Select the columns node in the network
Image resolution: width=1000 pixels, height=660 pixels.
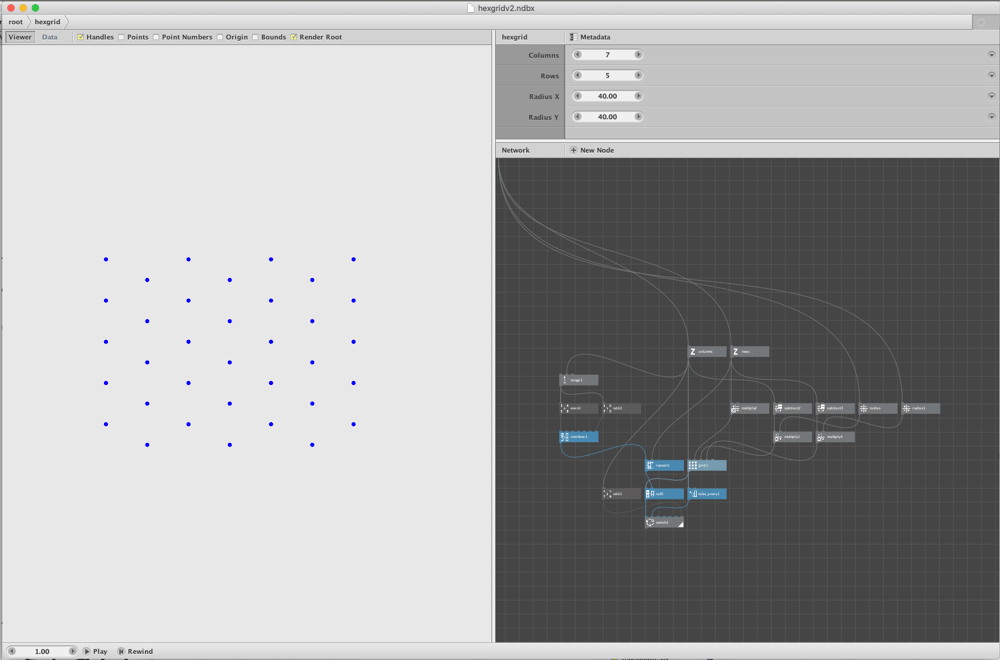tap(707, 351)
